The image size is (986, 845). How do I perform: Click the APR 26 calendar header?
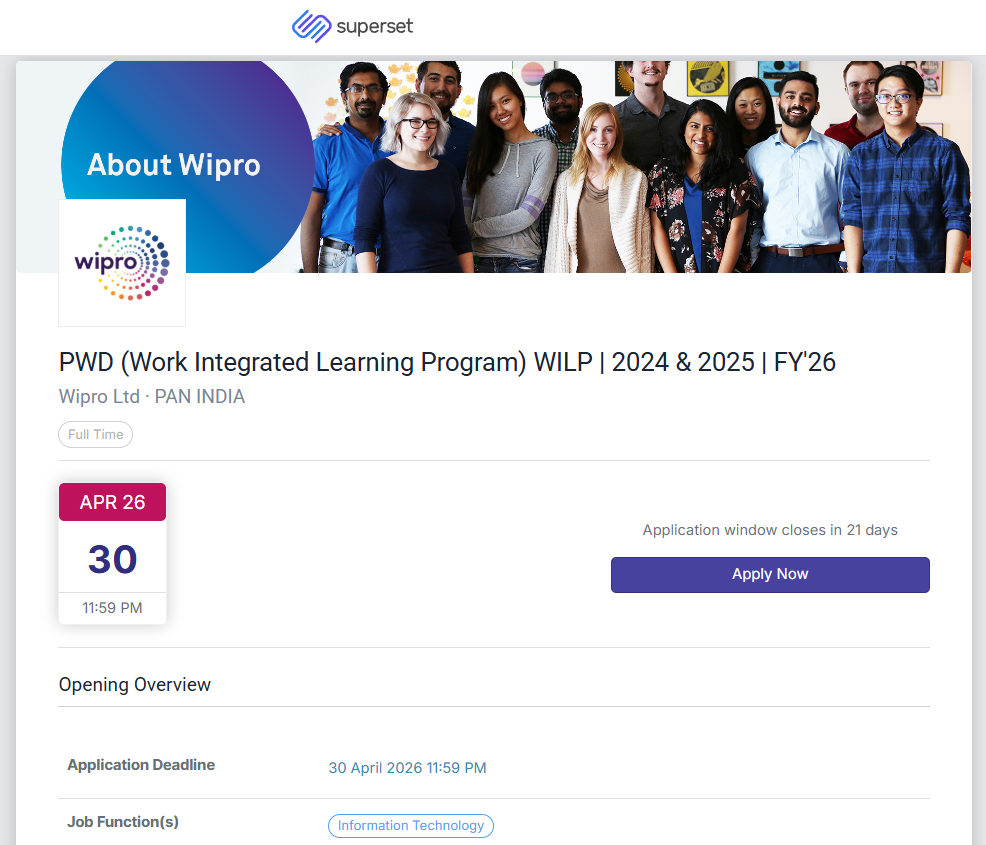pos(112,502)
